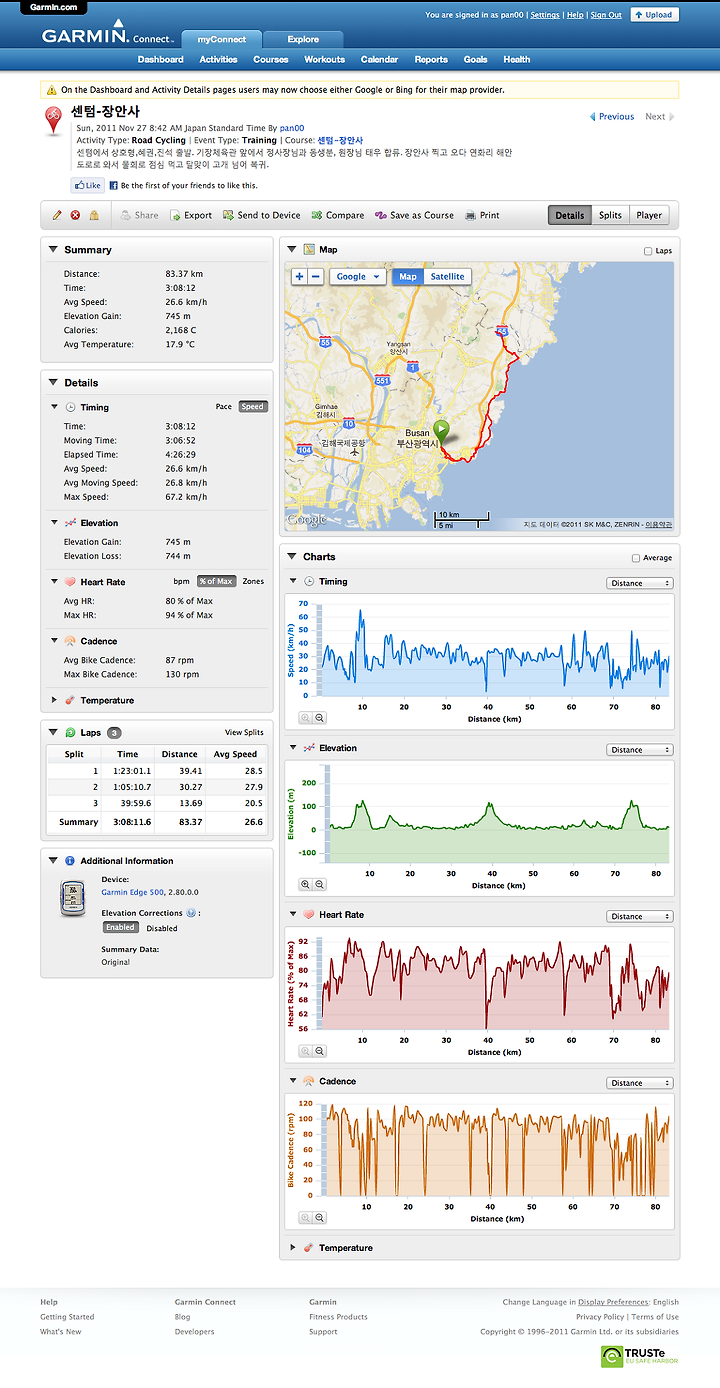Click the green start marker on the map
This screenshot has width=720, height=1388.
[442, 432]
